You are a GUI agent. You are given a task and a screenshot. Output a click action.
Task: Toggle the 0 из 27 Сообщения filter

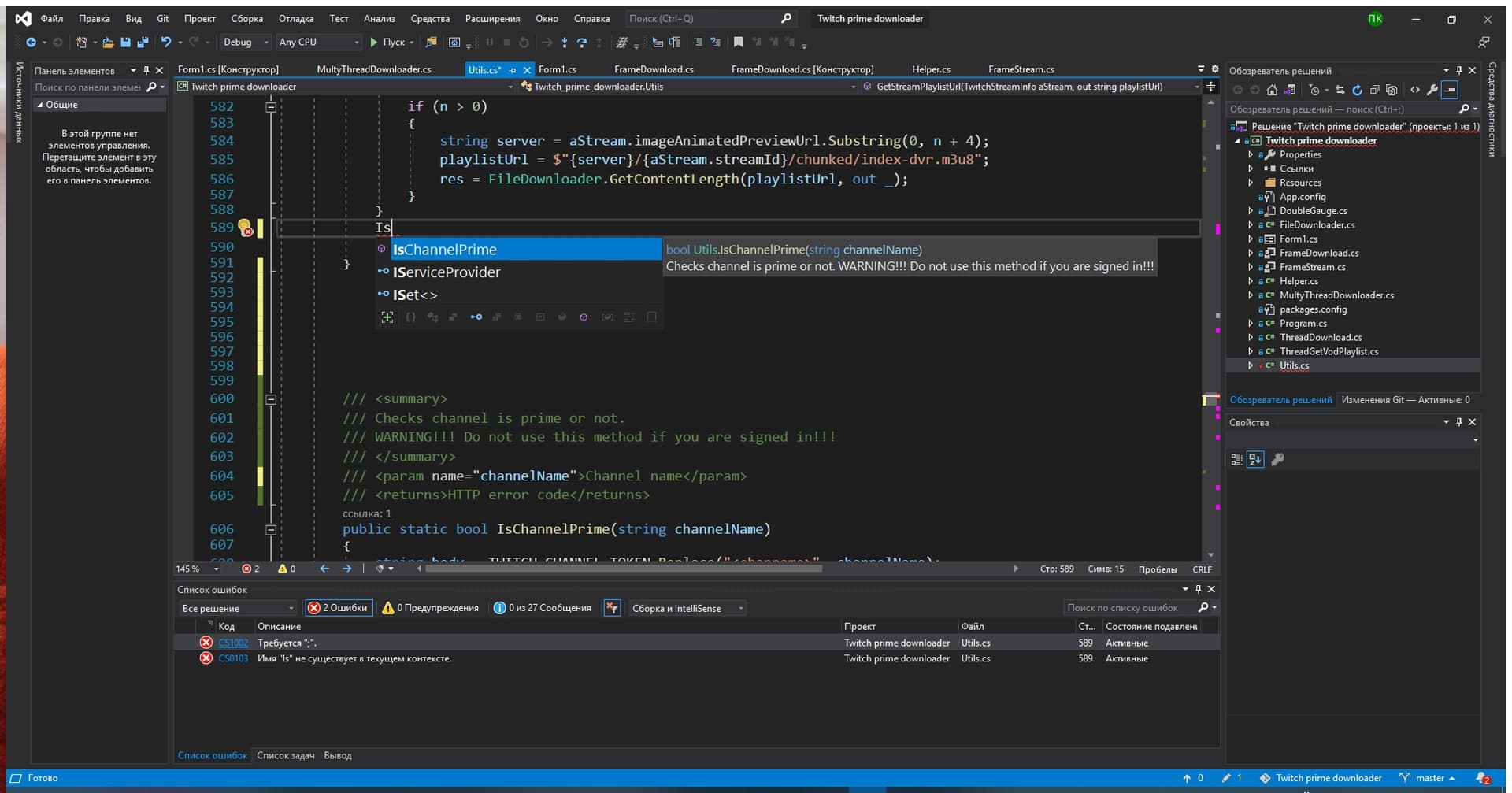(x=542, y=608)
